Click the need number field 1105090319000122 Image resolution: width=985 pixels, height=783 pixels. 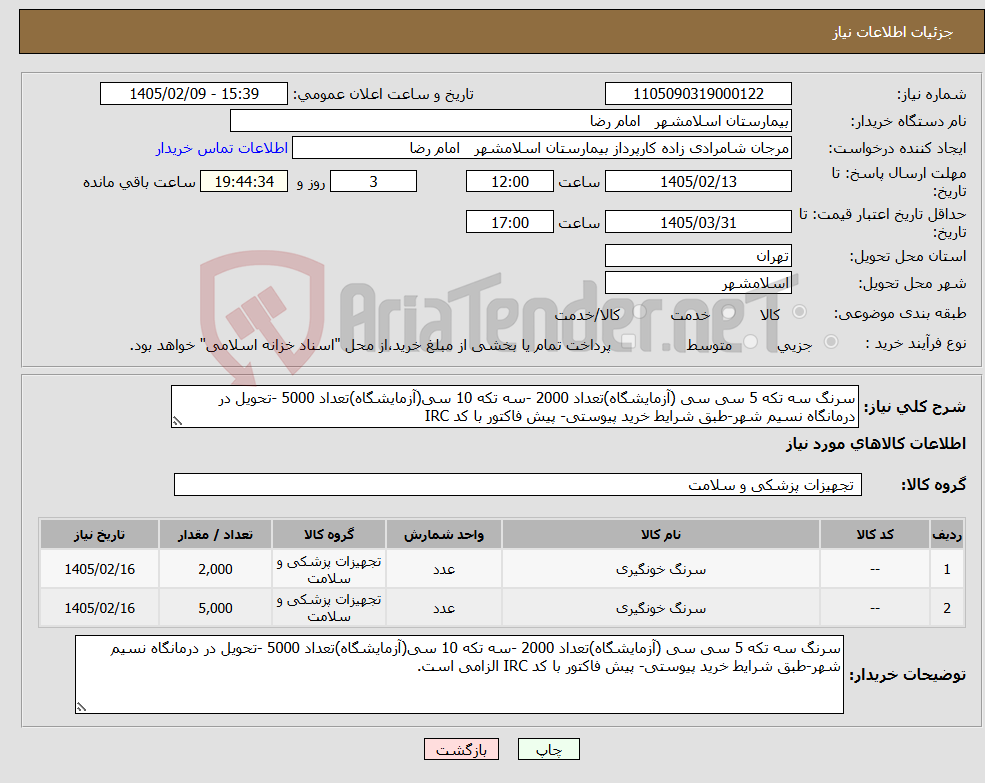pyautogui.click(x=698, y=94)
